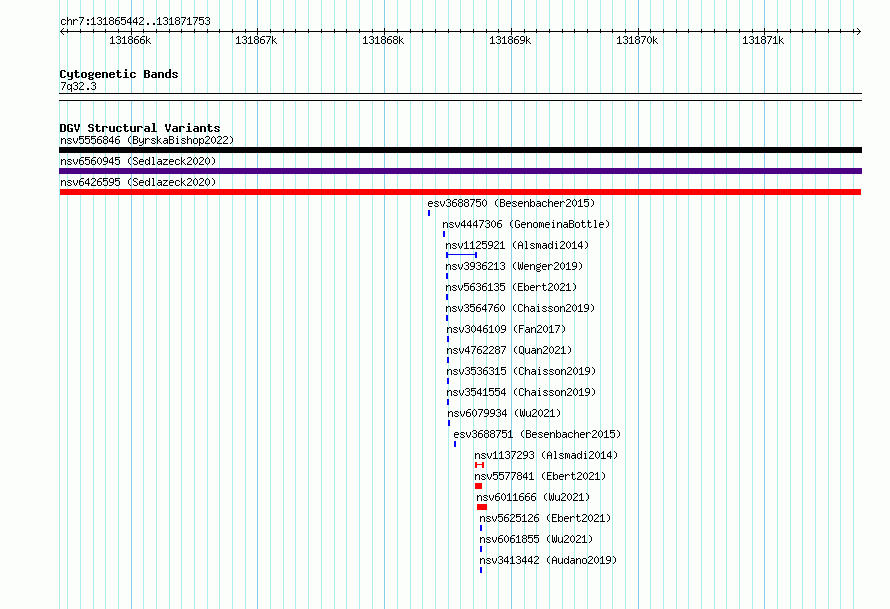Open variant nsv3936213 (Wenger2019)
This screenshot has height=609, width=890.
[x=514, y=266]
